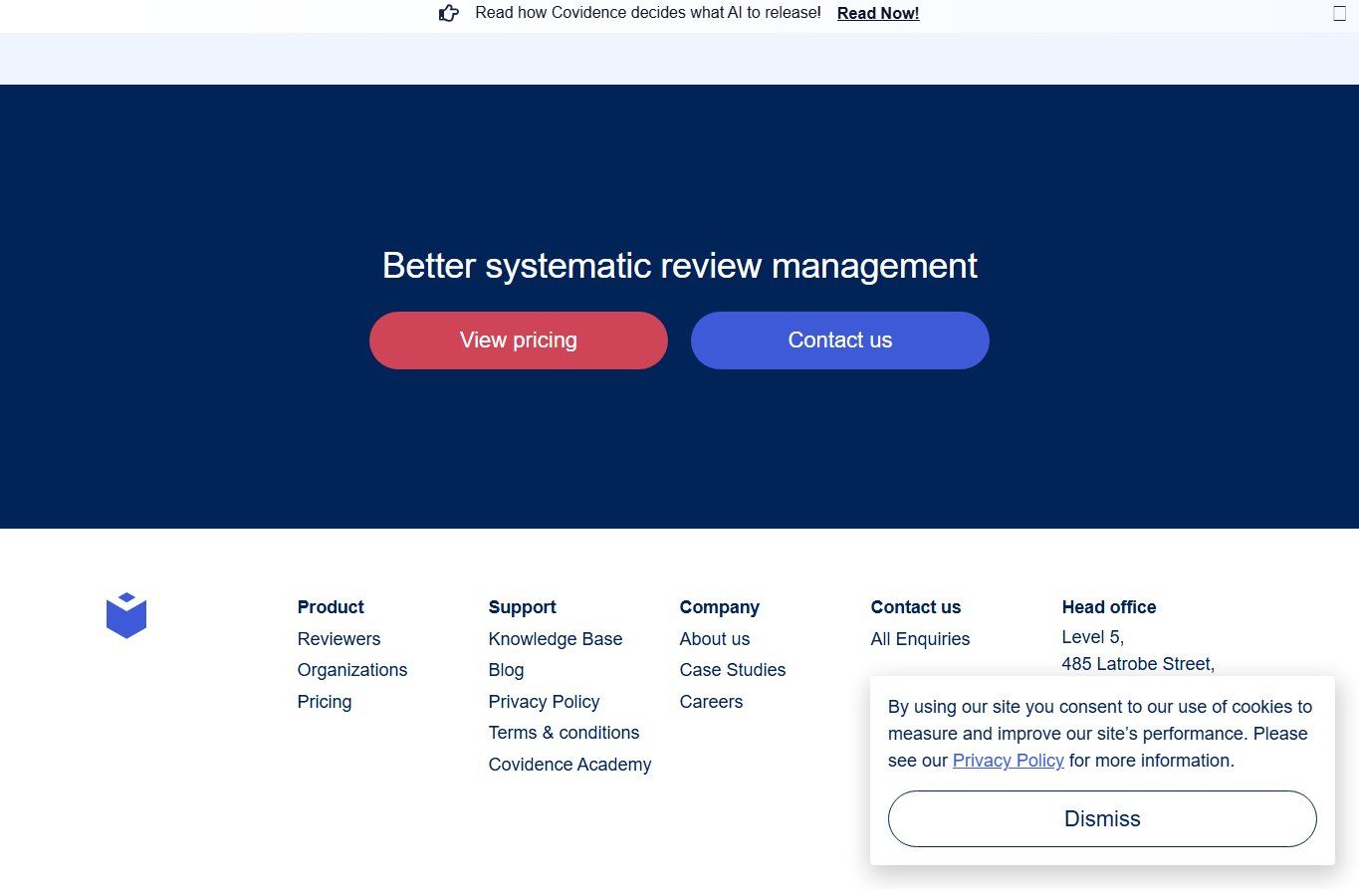
Task: Close the announcement banner with the square icon
Action: pyautogui.click(x=1339, y=13)
